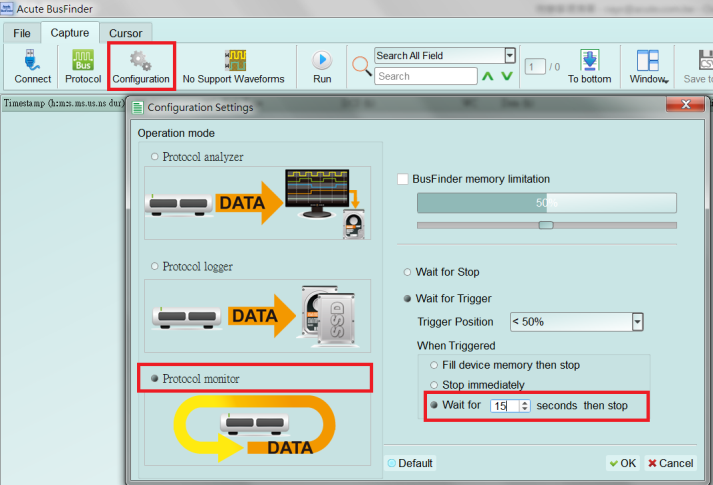Jump to next search result green arrow
Image resolution: width=713 pixels, height=485 pixels.
coord(507,76)
